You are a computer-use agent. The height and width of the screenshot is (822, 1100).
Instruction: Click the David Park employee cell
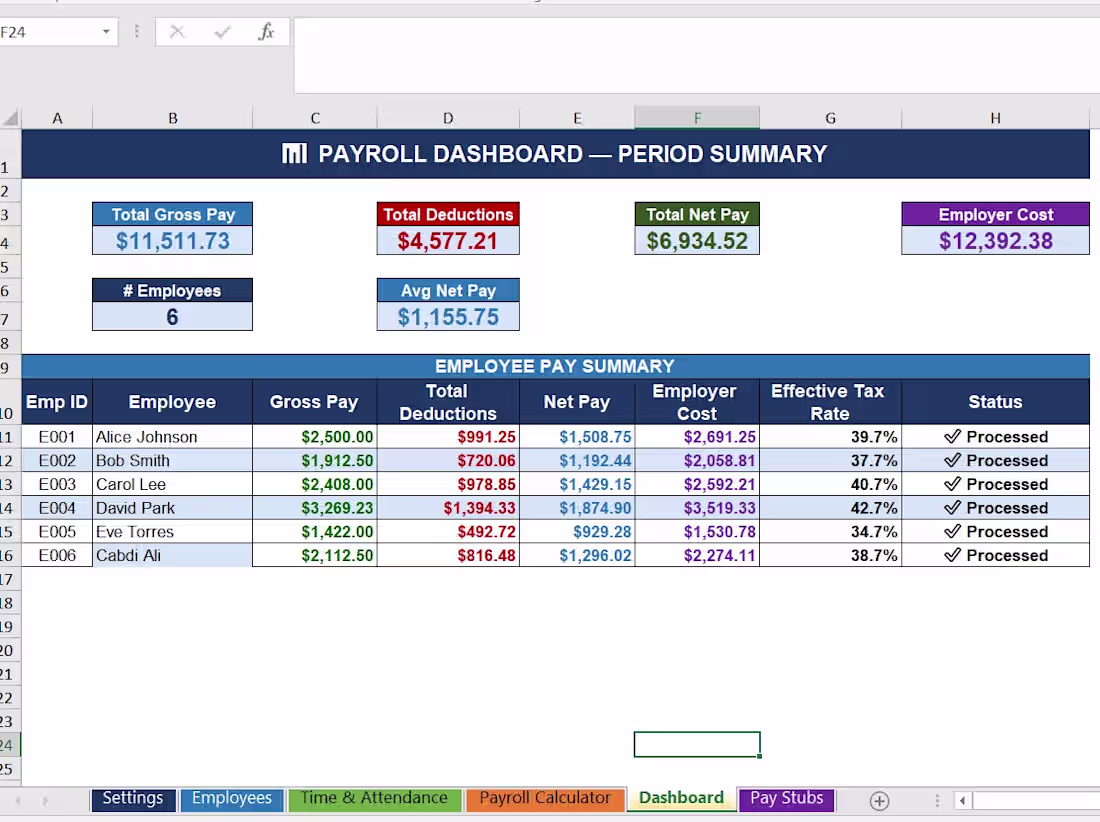pyautogui.click(x=173, y=508)
